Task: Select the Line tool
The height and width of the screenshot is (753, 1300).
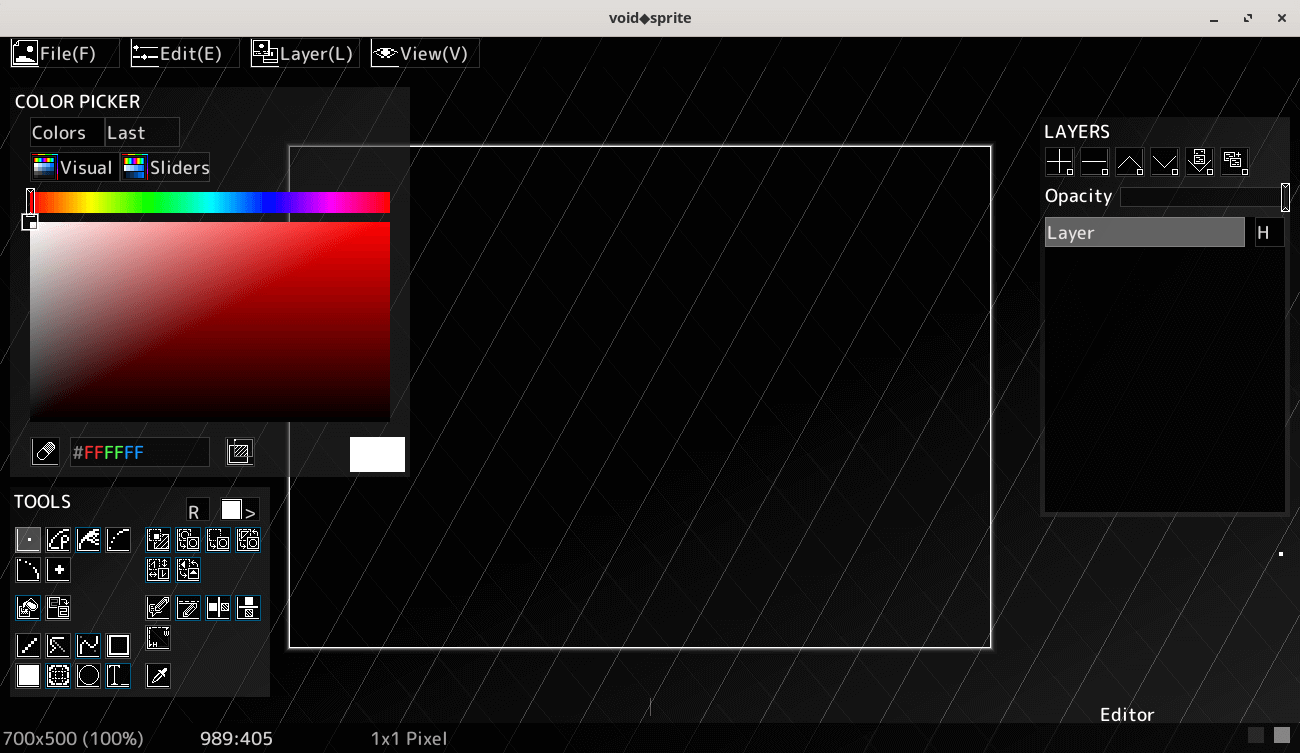Action: coord(28,645)
